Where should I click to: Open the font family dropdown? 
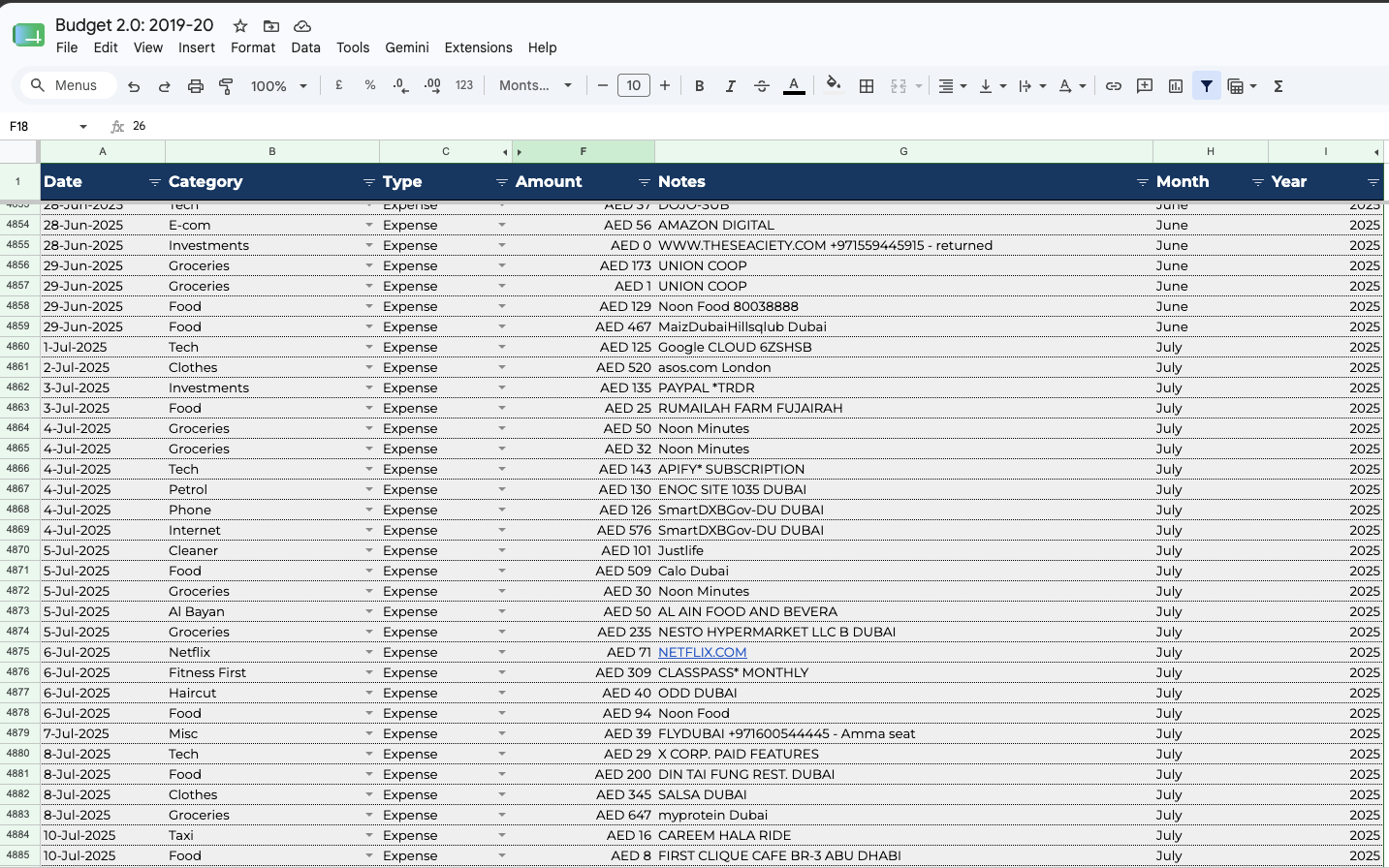pyautogui.click(x=535, y=85)
